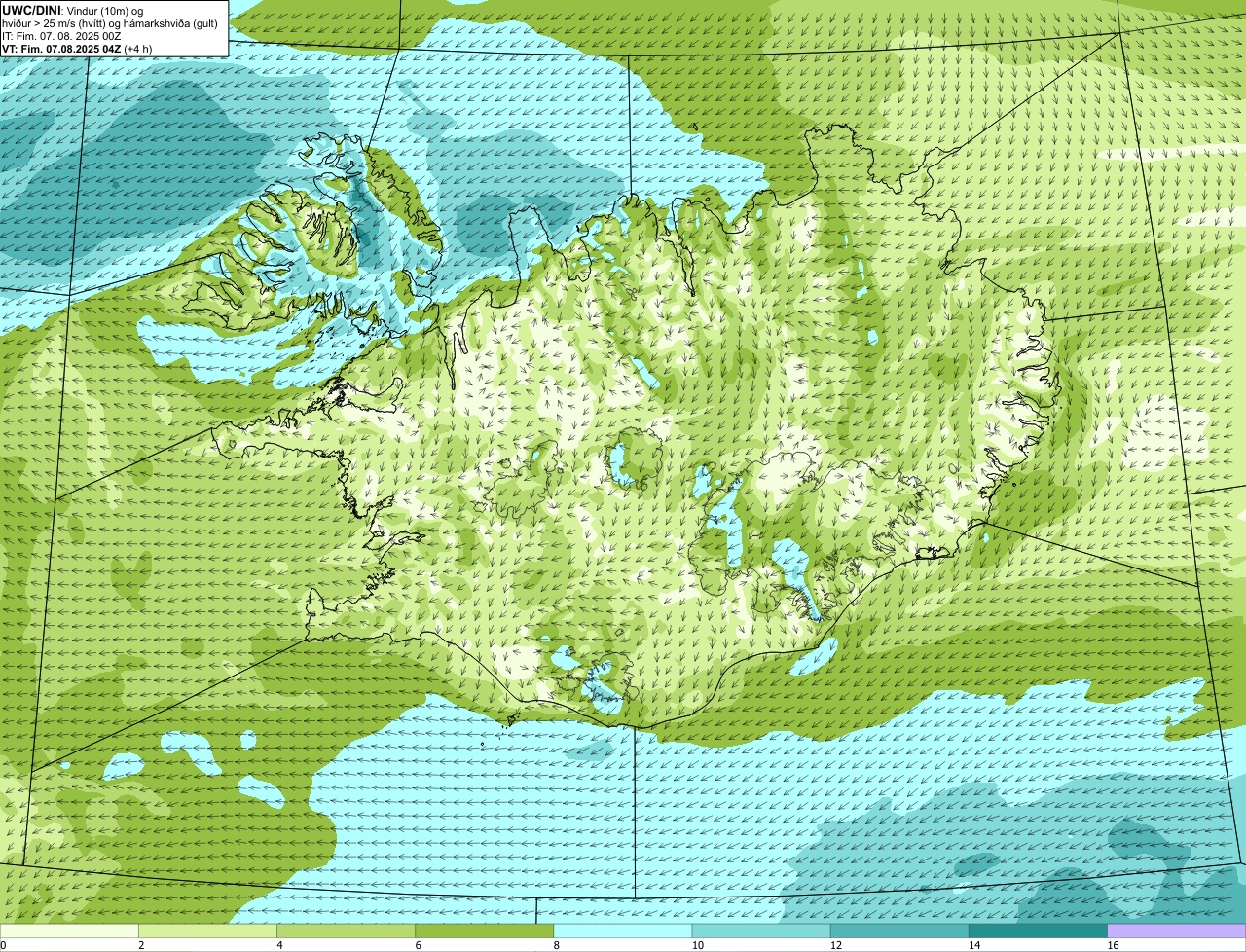Screen dimensions: 1246x952
Task: Click the colorbar tick label "2"
Action: tap(141, 945)
